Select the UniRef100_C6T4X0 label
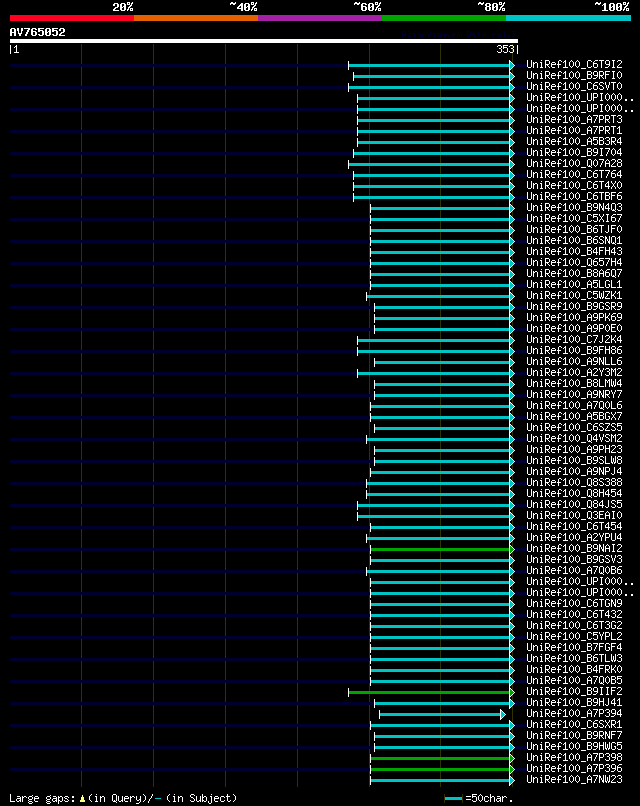 click(x=574, y=186)
